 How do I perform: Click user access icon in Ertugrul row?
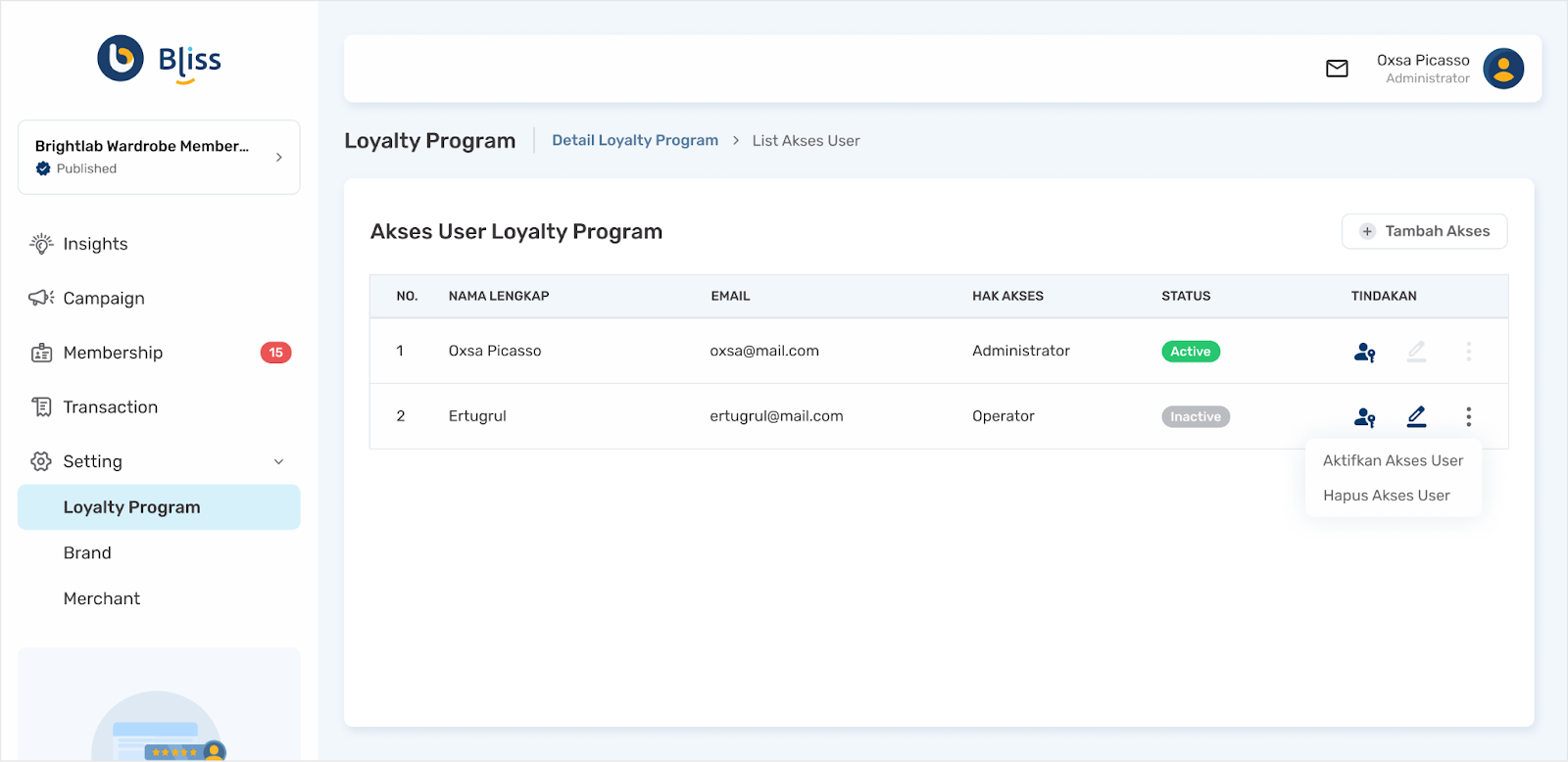point(1364,417)
